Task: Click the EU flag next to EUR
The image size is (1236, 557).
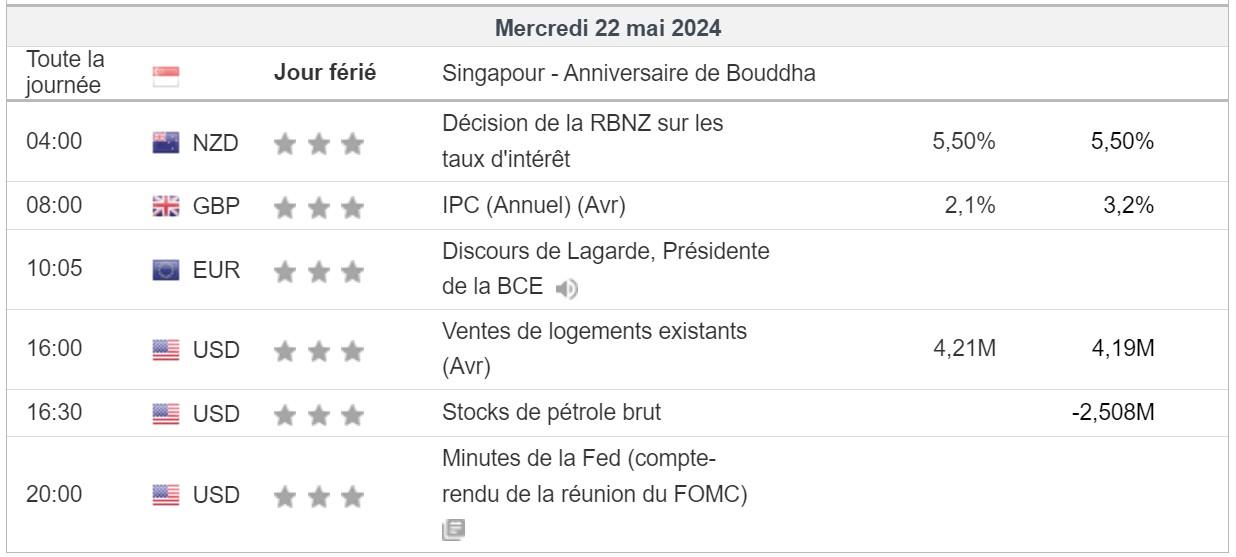Action: click(x=166, y=270)
